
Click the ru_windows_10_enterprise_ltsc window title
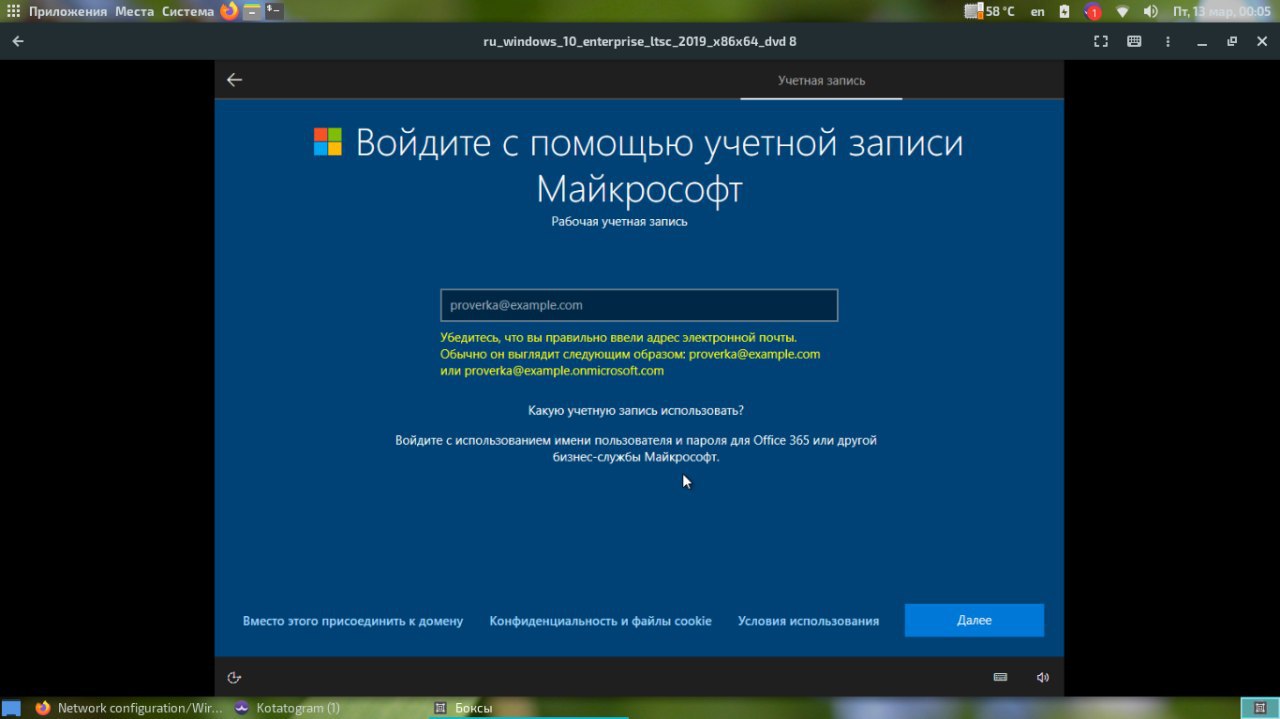click(639, 41)
